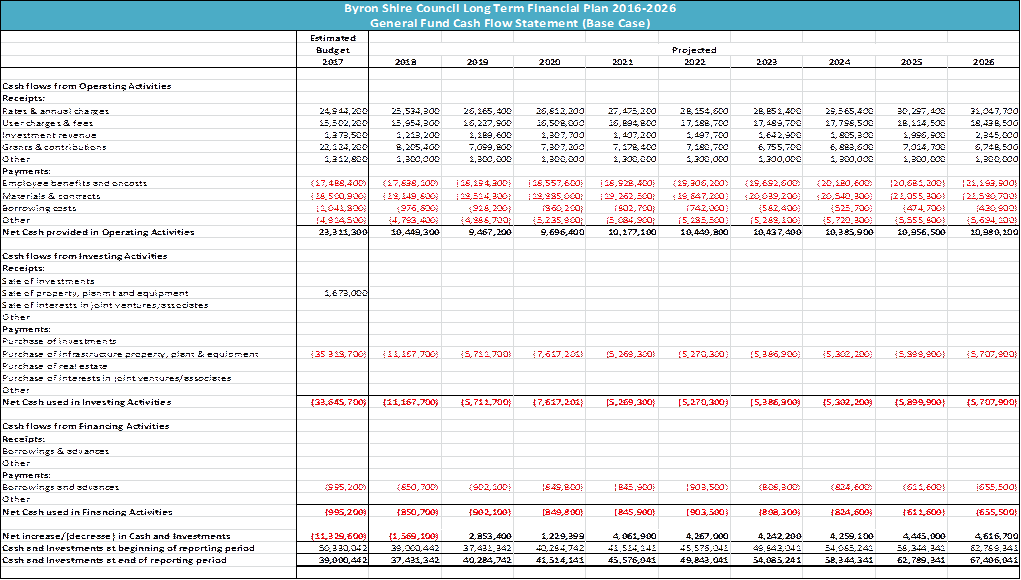
Task: Select the 2024 'Employee benefits and oncosts' value
Action: point(846,184)
